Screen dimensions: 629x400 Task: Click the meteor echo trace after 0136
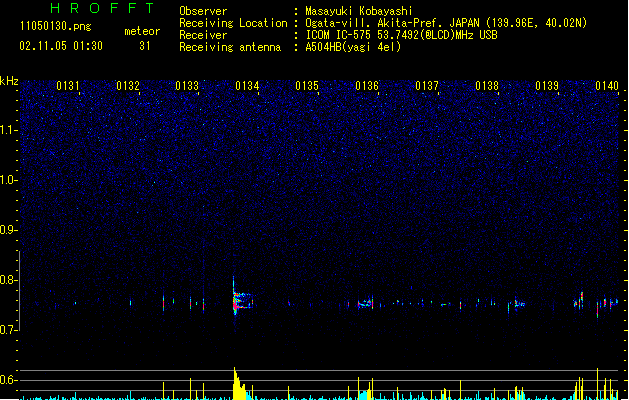[x=365, y=303]
